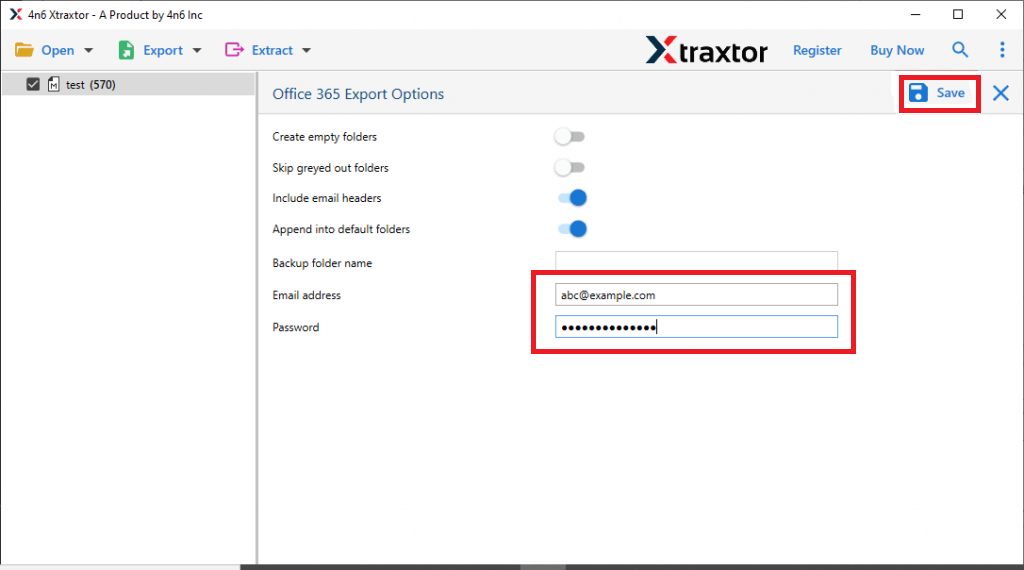The width and height of the screenshot is (1024, 570).
Task: Click the Append into default folders label
Action: point(341,229)
